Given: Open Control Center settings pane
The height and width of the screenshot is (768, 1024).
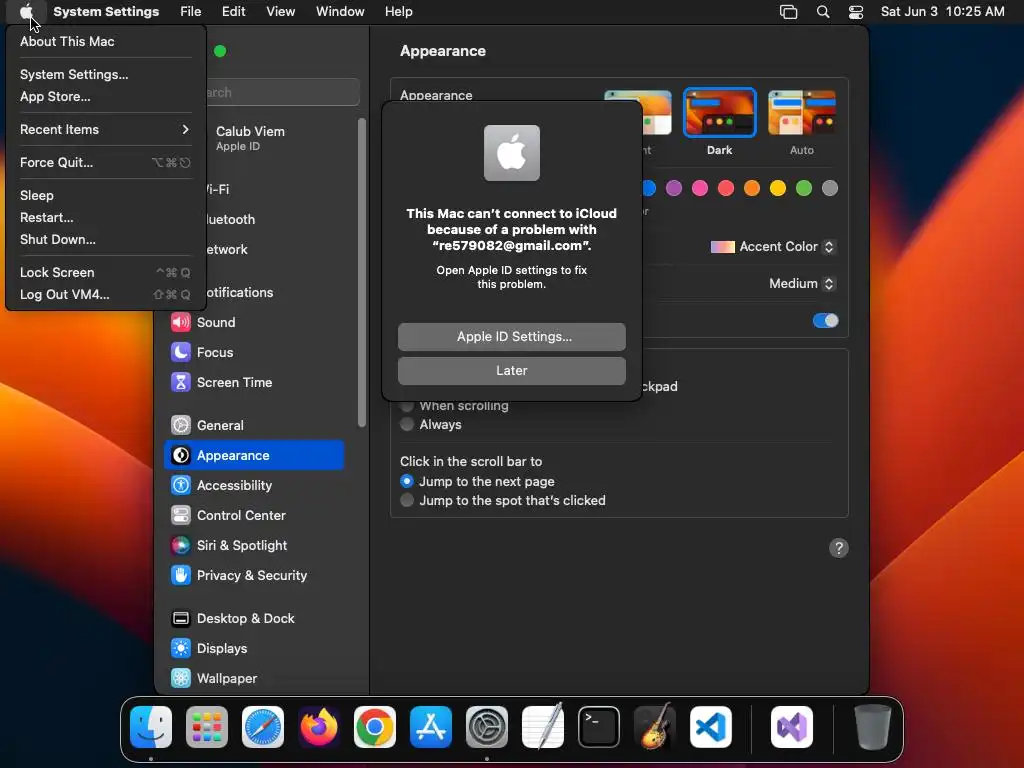Looking at the screenshot, I should click(255, 515).
